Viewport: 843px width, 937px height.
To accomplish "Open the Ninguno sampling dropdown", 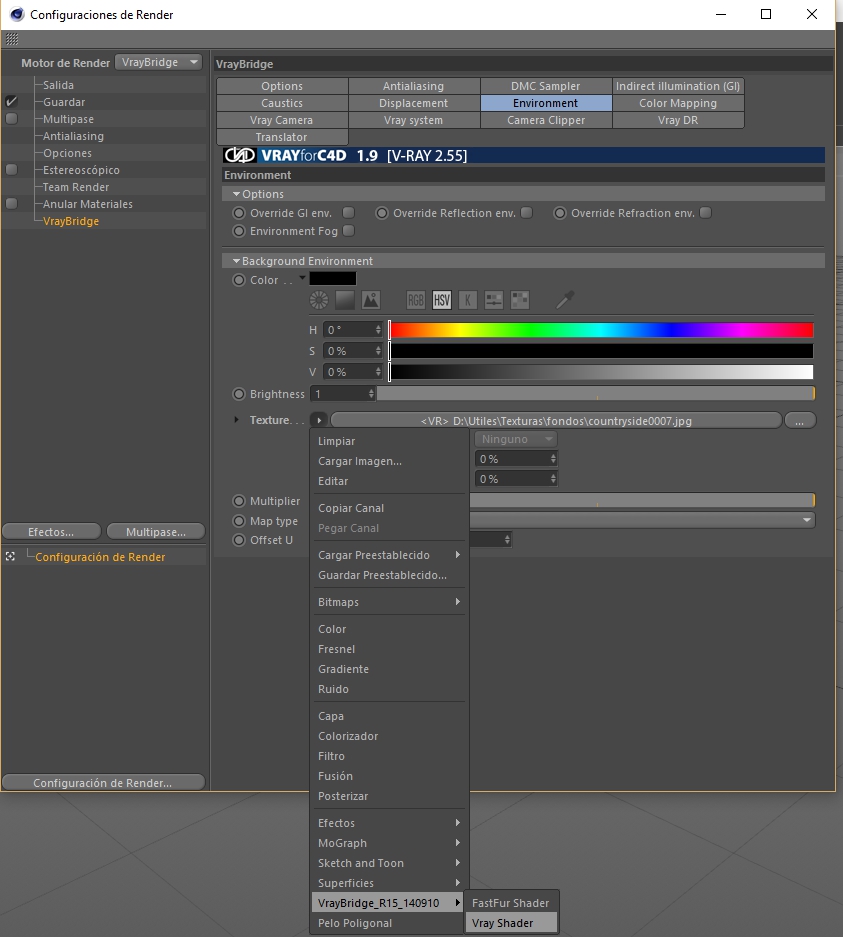I will 516,439.
